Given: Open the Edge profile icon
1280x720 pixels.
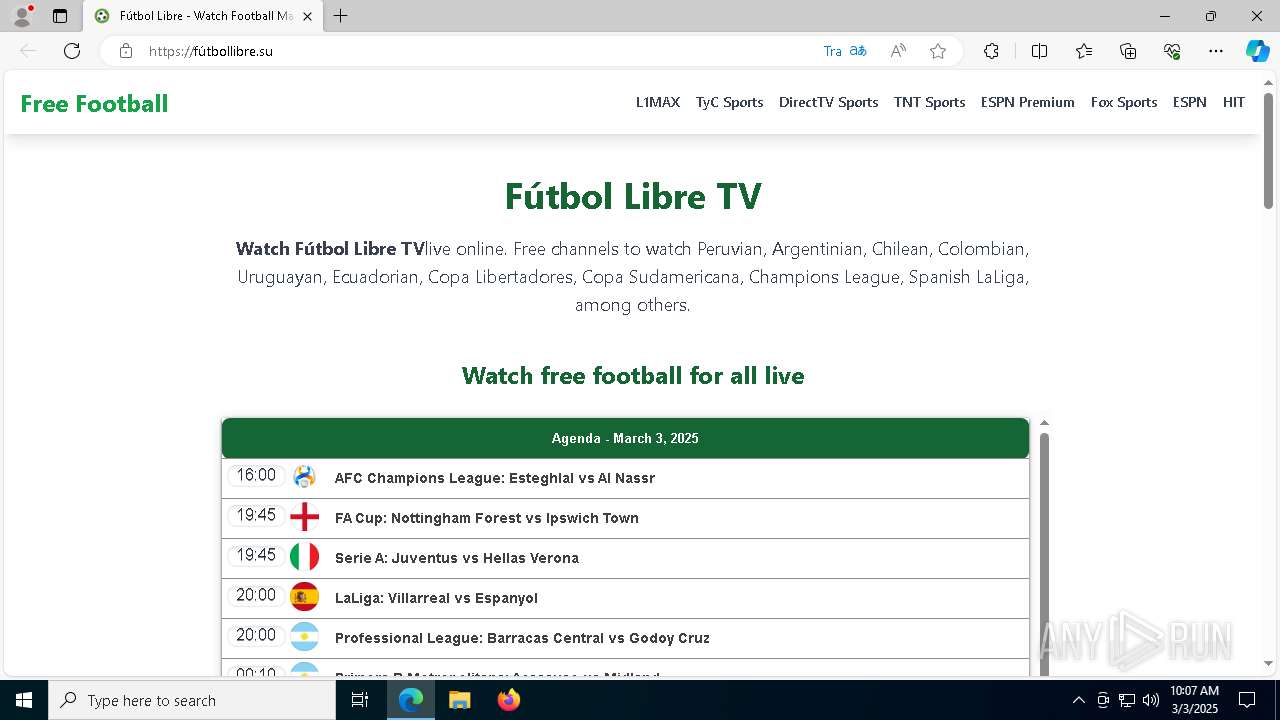Looking at the screenshot, I should (x=22, y=16).
